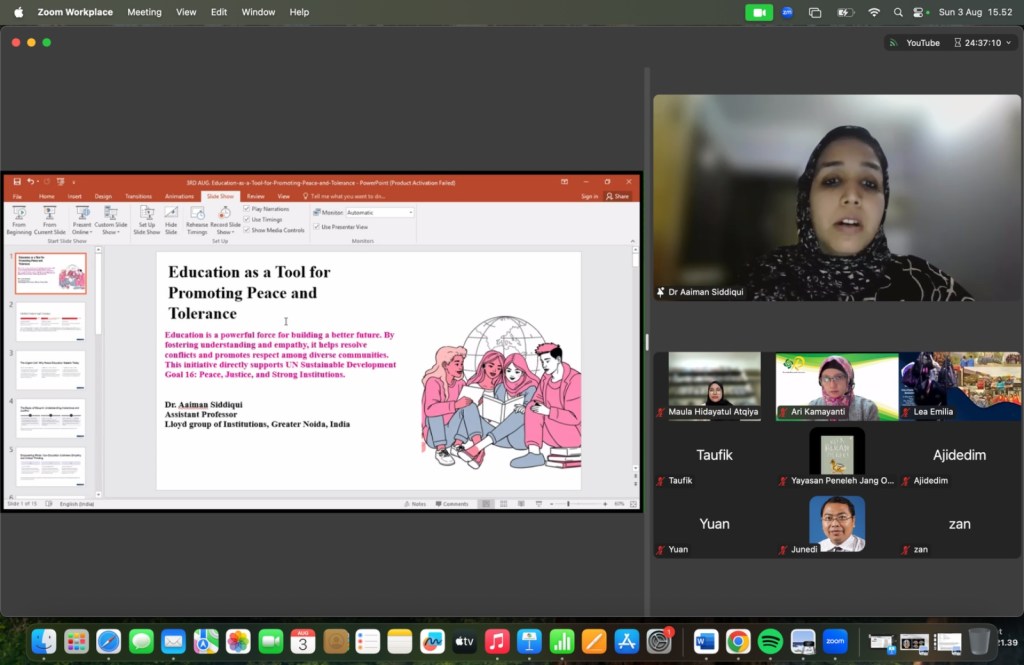The height and width of the screenshot is (665, 1024).
Task: Uncheck the Use Timings checkbox
Action: pos(247,219)
